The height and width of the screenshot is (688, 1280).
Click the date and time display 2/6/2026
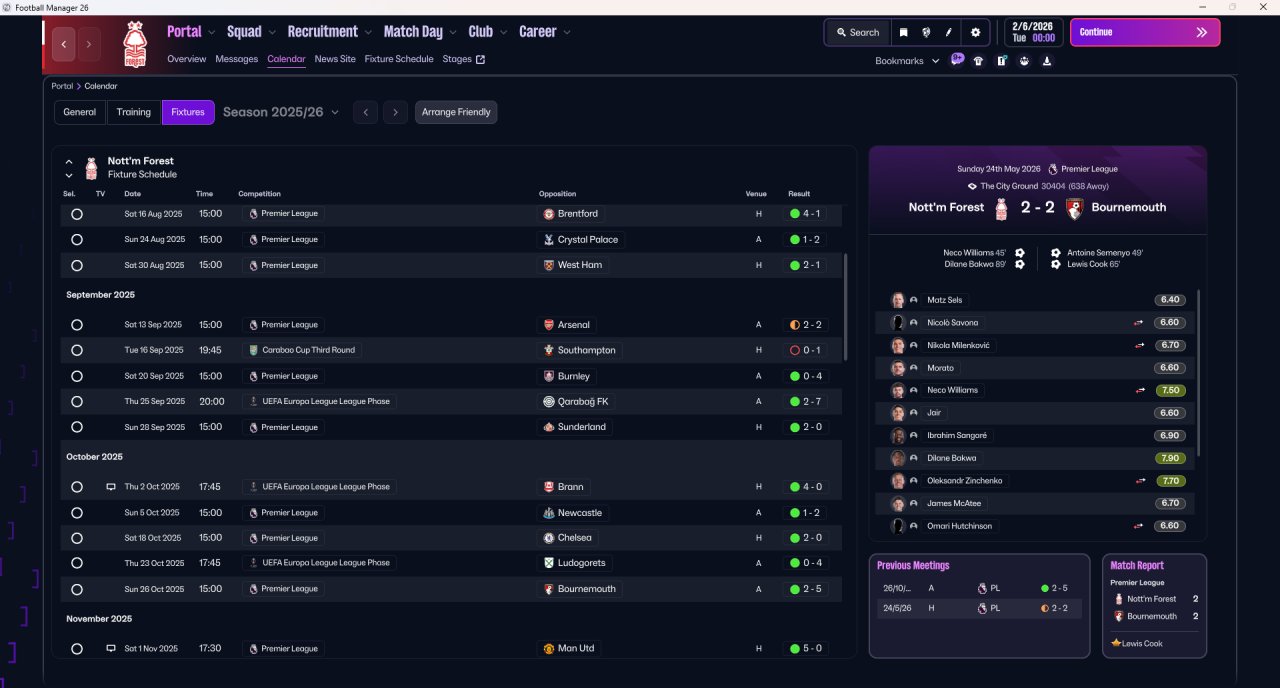click(1034, 32)
